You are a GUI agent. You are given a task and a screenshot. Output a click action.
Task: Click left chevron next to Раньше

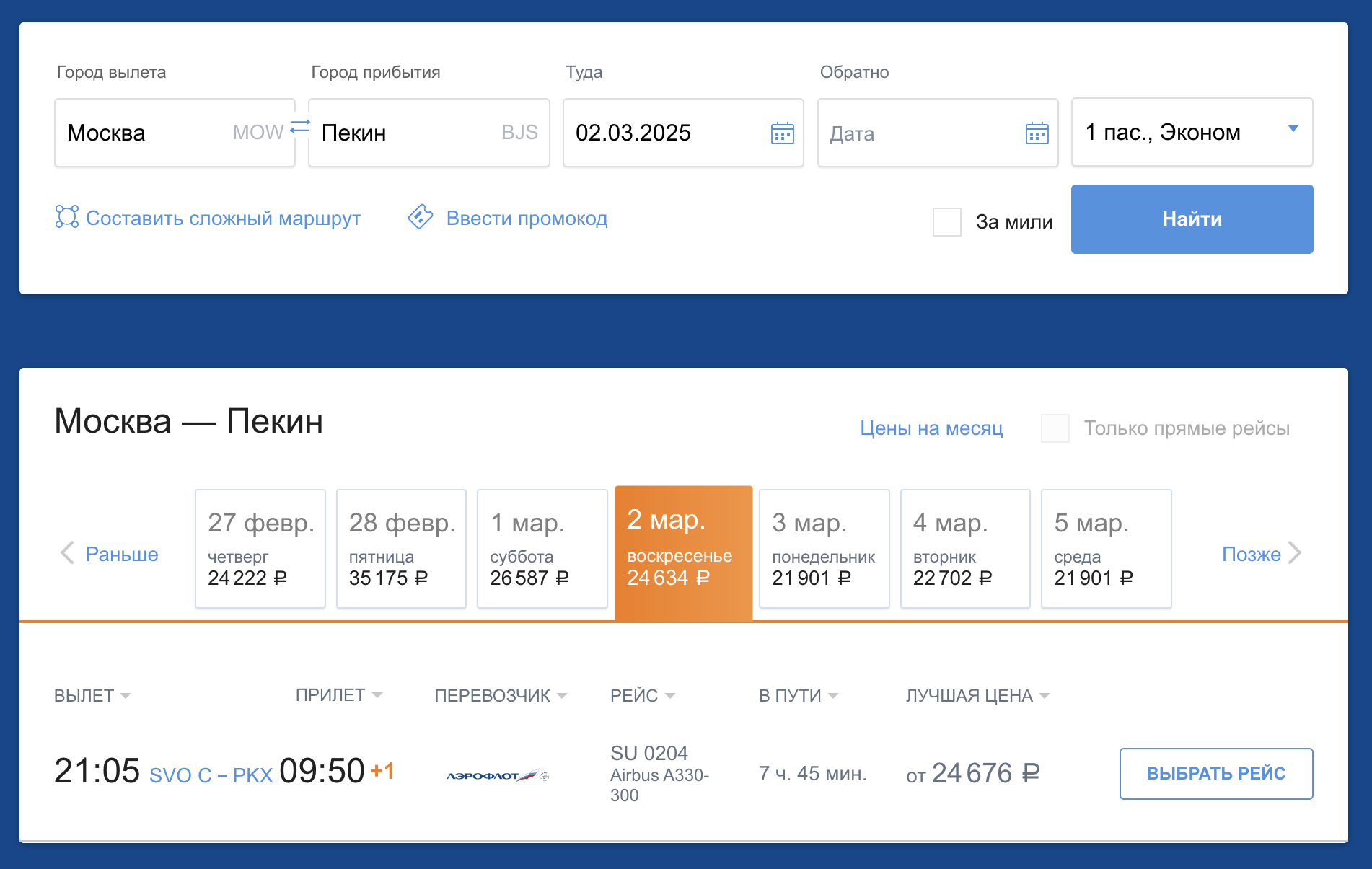pyautogui.click(x=67, y=553)
